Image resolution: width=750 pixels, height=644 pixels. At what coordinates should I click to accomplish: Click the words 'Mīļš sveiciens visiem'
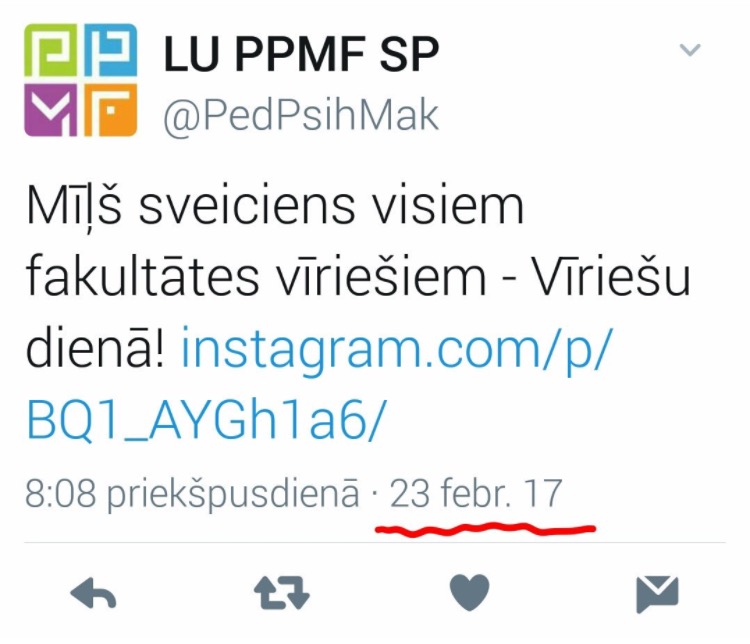pos(276,205)
